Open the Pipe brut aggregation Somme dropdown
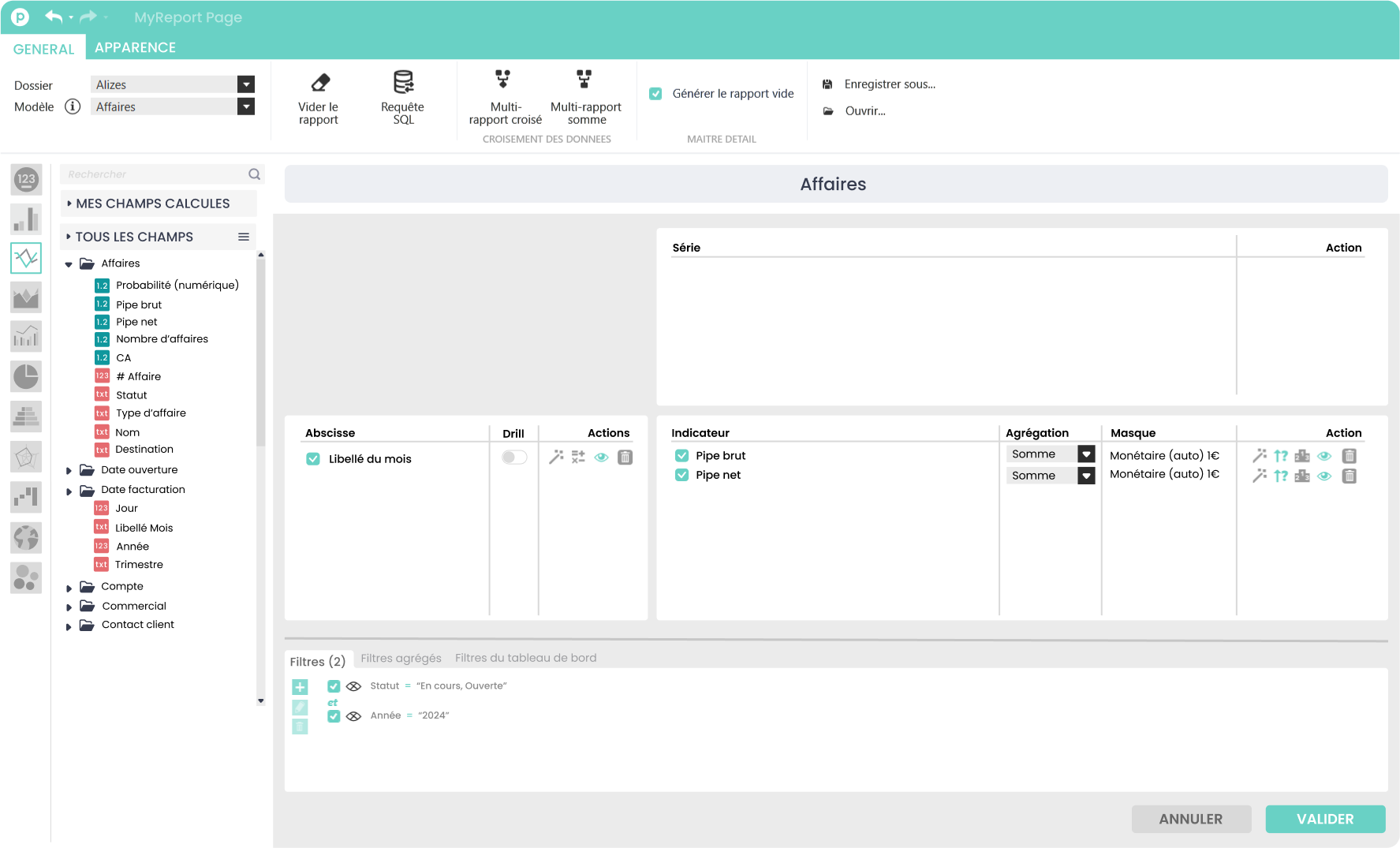This screenshot has height=848, width=1400. click(x=1086, y=454)
